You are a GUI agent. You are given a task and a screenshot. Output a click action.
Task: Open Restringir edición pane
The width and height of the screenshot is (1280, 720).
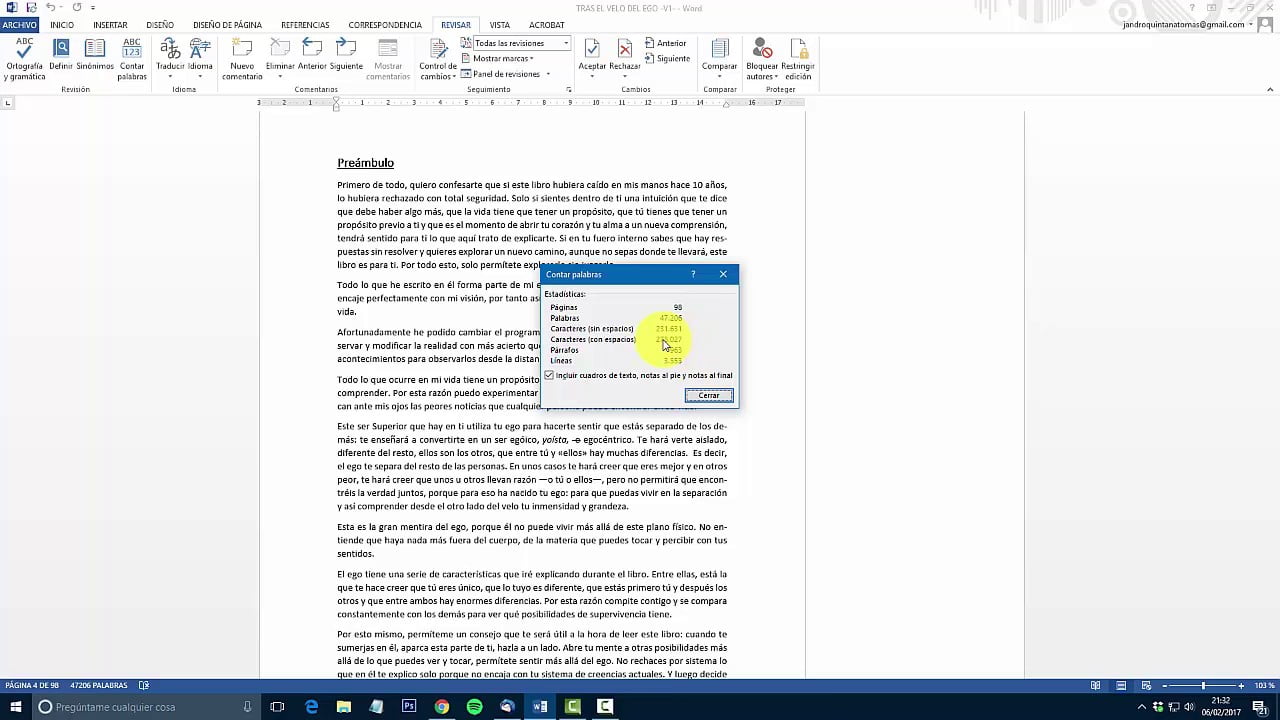pos(798,60)
